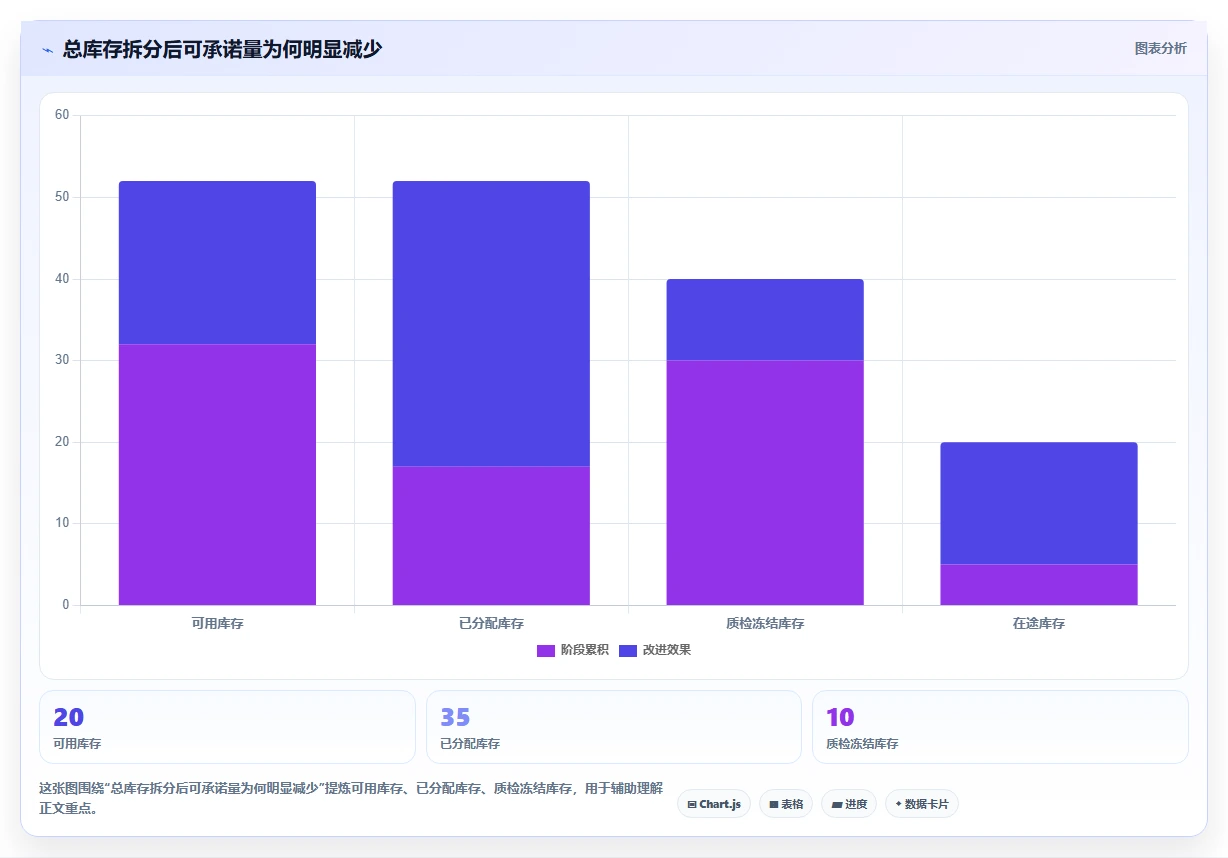The image size is (1228, 858).
Task: Click the blue segment of 在途库存 bar
Action: [1039, 503]
